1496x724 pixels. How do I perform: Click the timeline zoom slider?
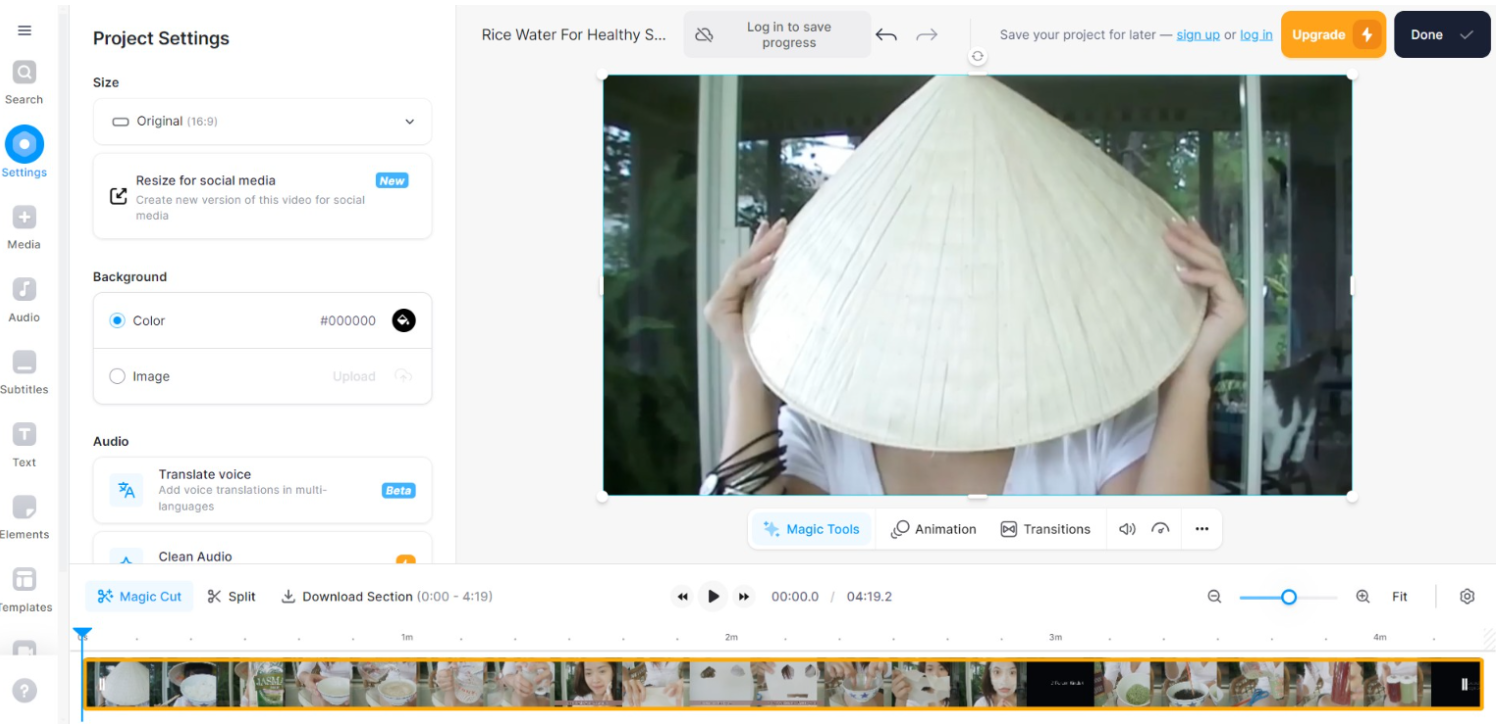coord(1288,597)
